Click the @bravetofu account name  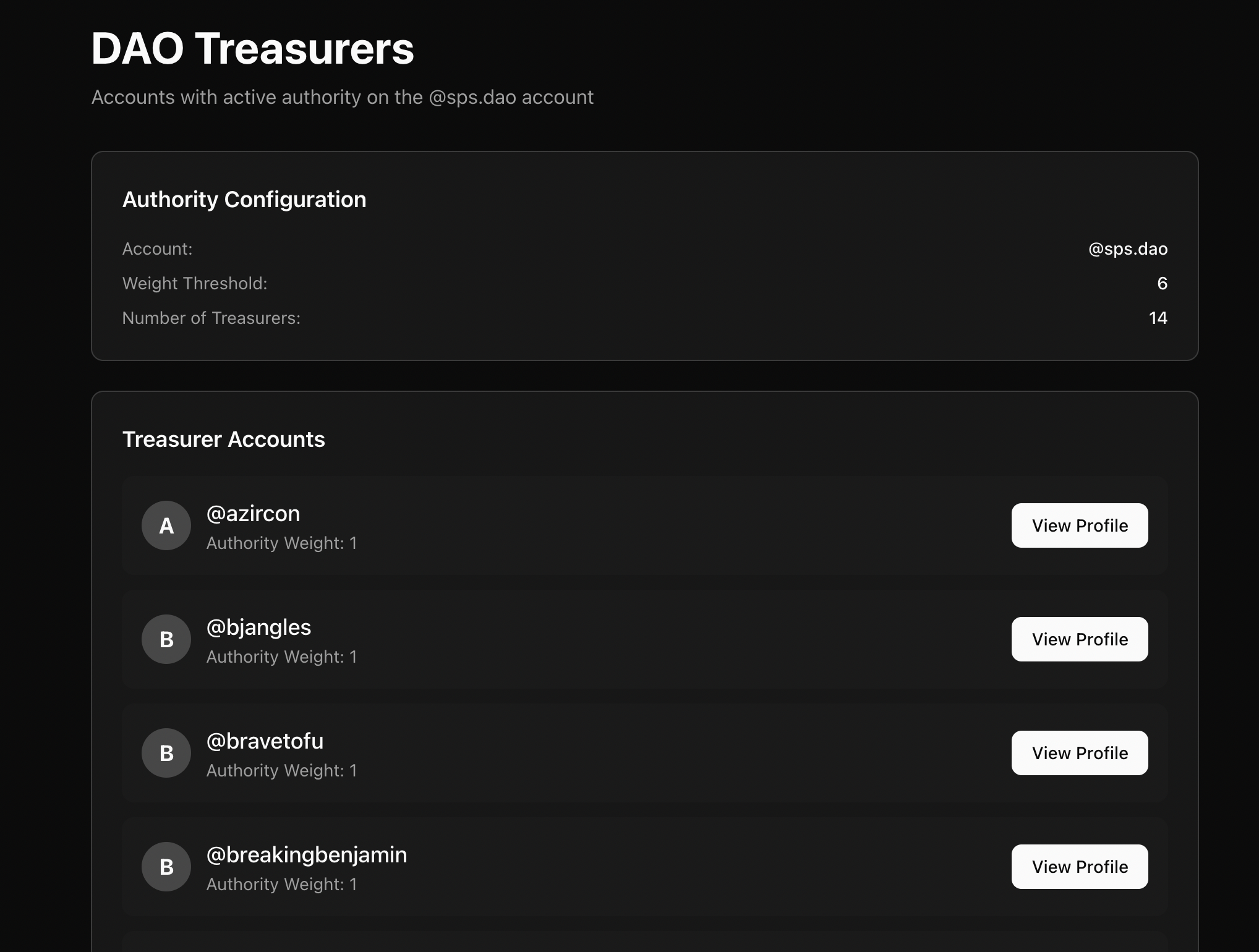pos(265,741)
